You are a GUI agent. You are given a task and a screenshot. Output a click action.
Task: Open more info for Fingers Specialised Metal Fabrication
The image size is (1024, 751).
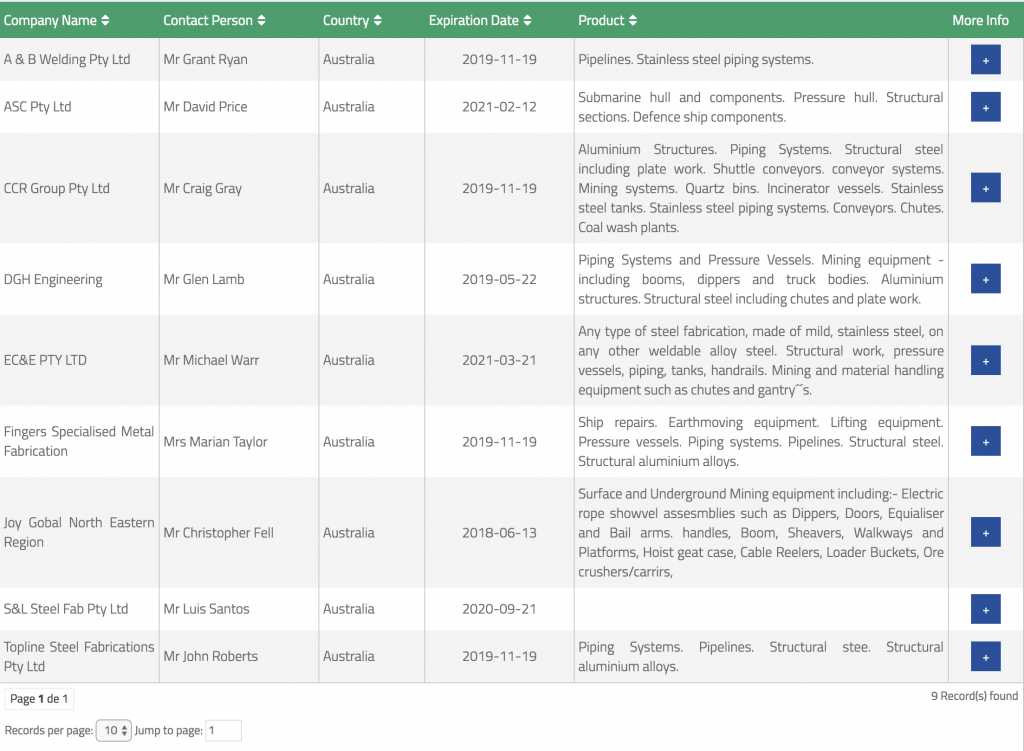click(x=985, y=441)
